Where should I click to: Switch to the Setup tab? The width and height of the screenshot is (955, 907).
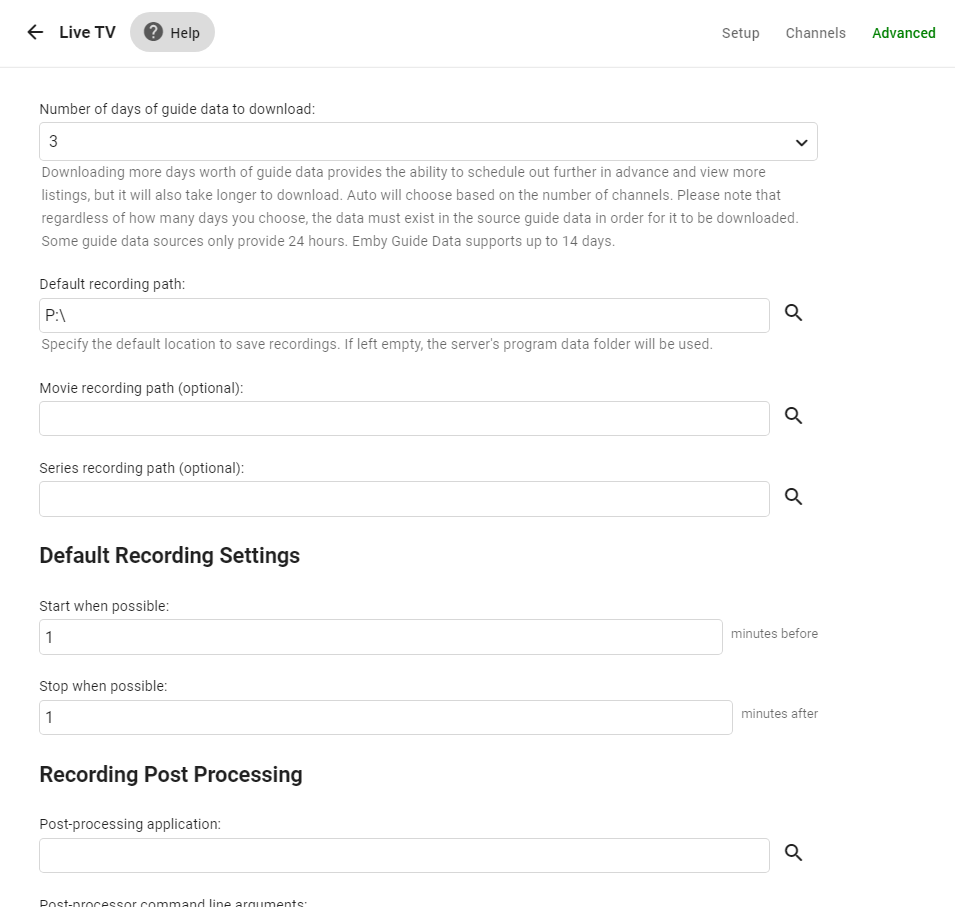point(740,33)
